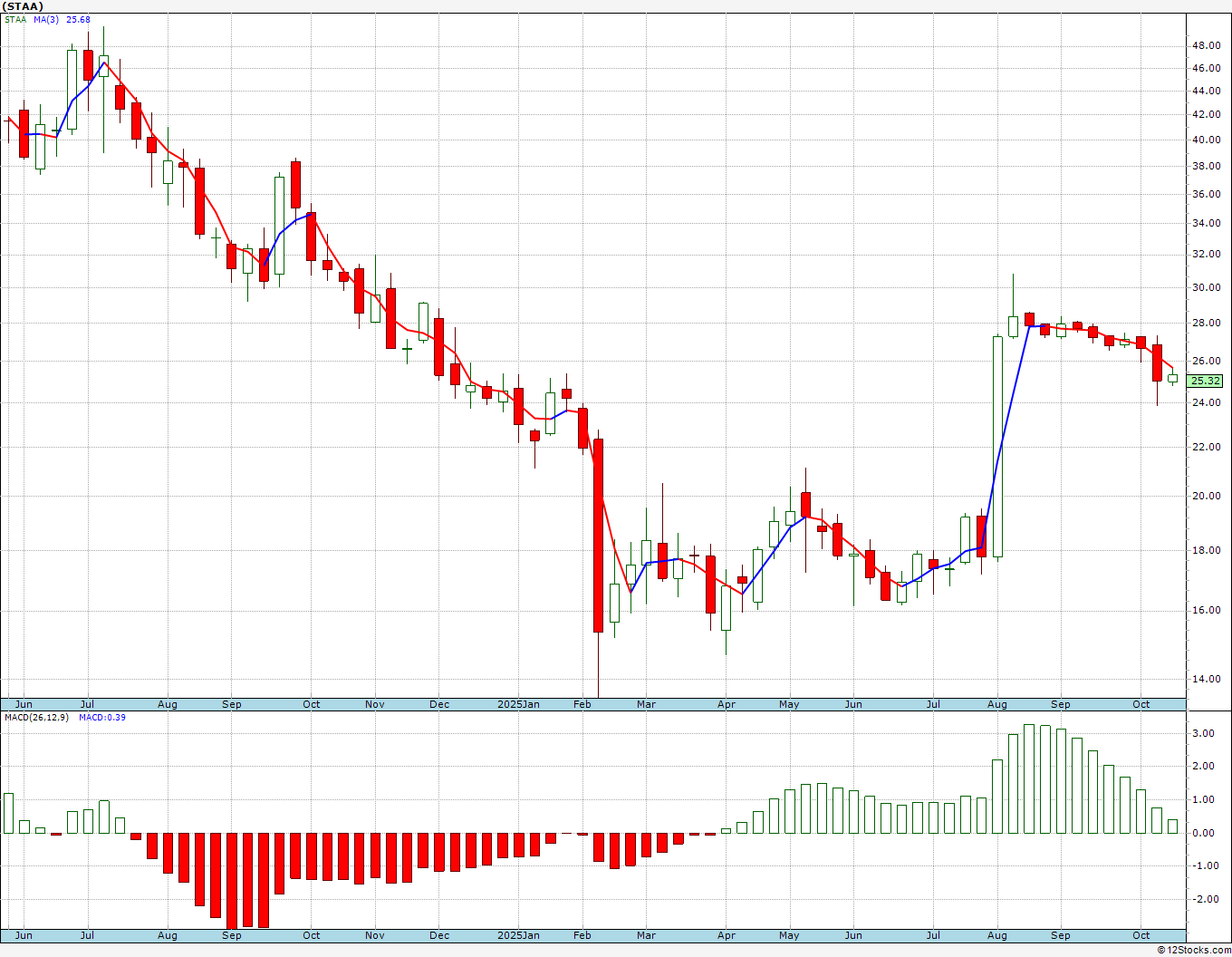Click the 18.00 price axis label
Image resolution: width=1232 pixels, height=957 pixels.
[x=1205, y=550]
